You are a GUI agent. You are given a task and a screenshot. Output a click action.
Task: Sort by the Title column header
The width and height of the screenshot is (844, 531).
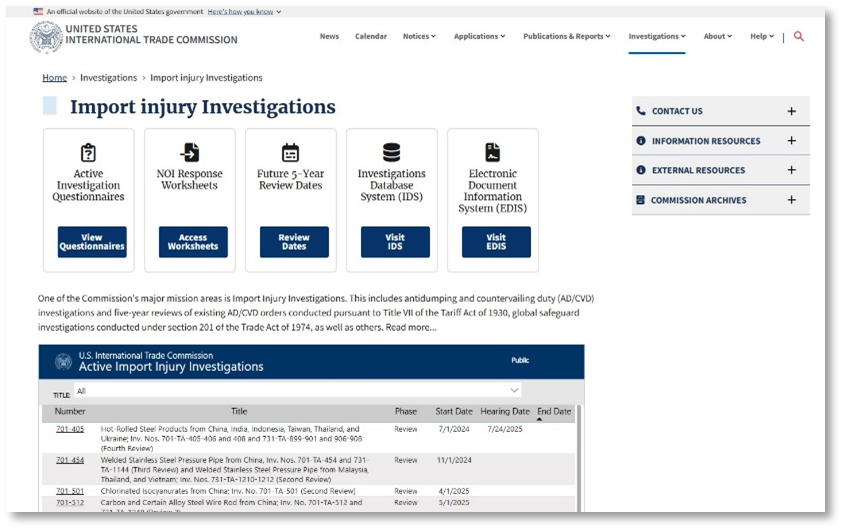pos(239,411)
